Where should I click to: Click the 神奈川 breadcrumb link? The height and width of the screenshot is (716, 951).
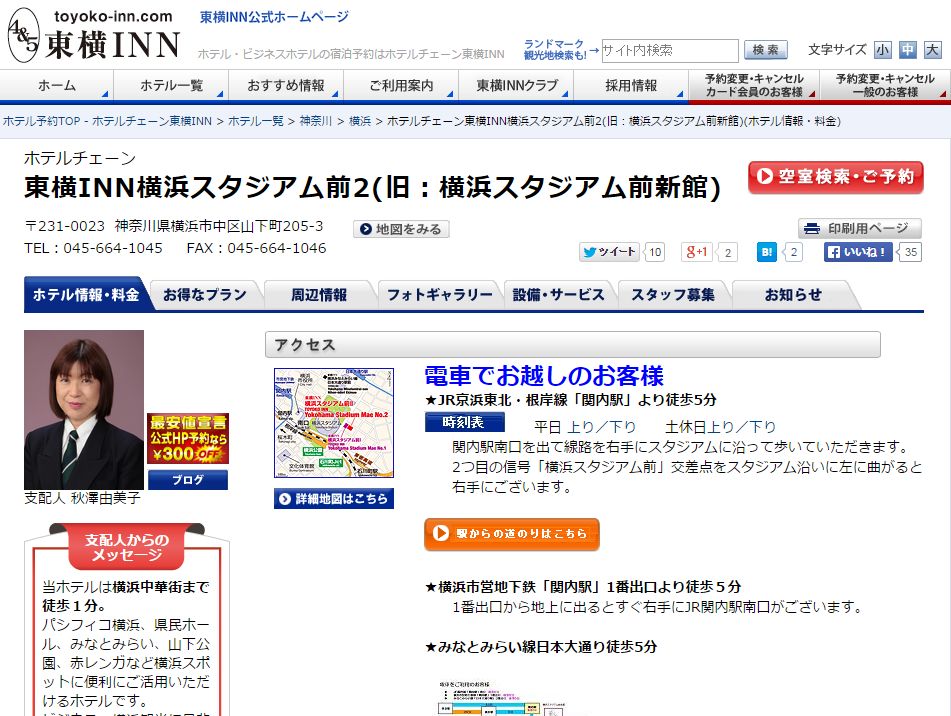tap(315, 121)
